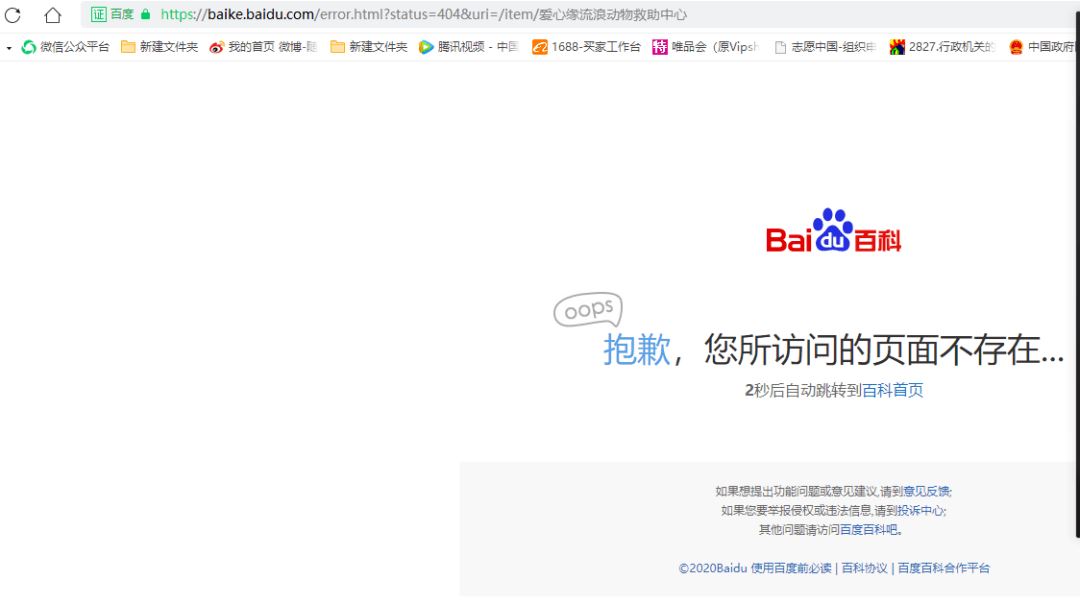Open the first 新建文件夹 bookmark folder
This screenshot has height=604, width=1080.
coord(159,46)
